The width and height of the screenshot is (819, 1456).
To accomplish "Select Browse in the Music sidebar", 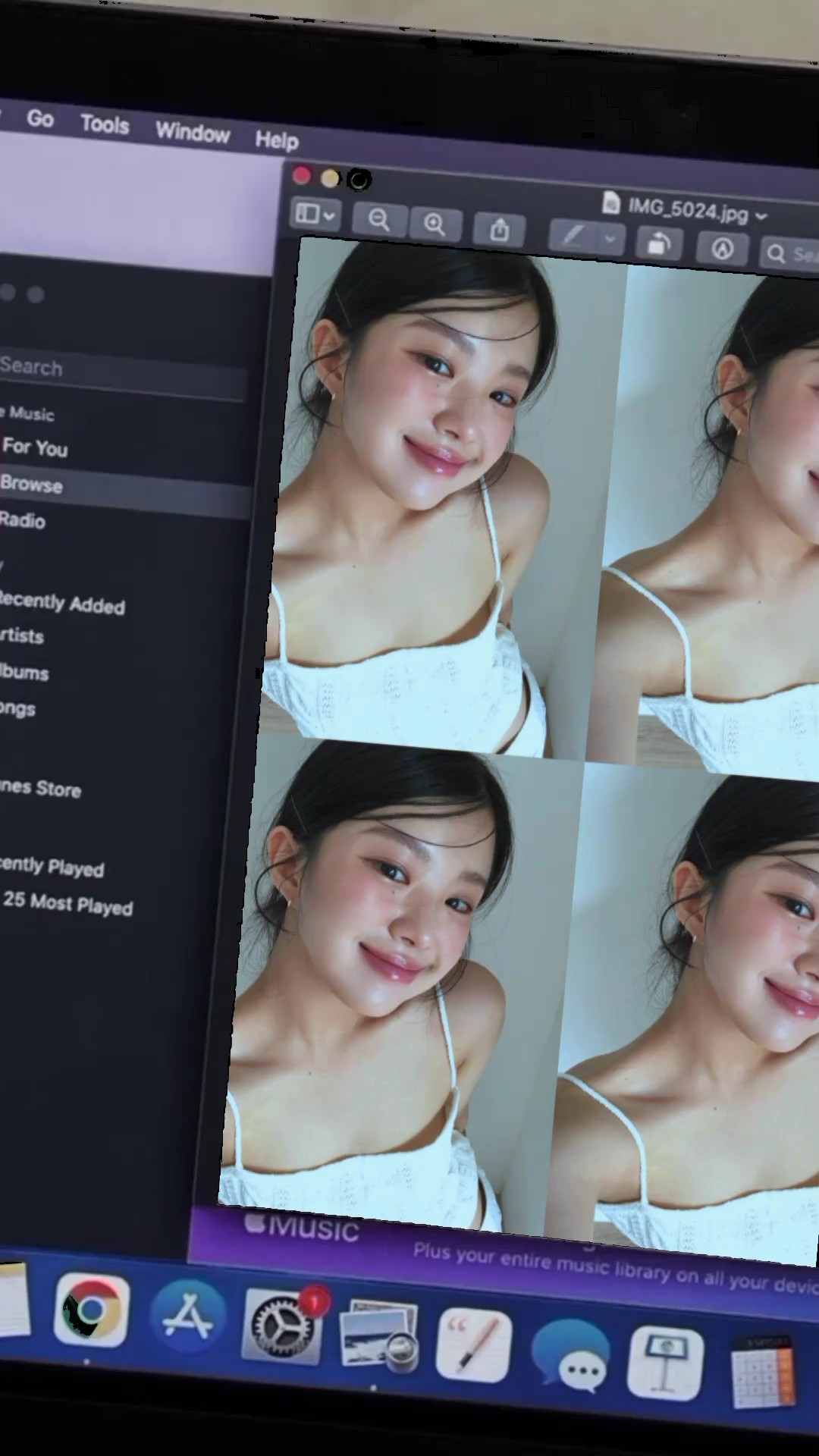I will click(x=32, y=485).
